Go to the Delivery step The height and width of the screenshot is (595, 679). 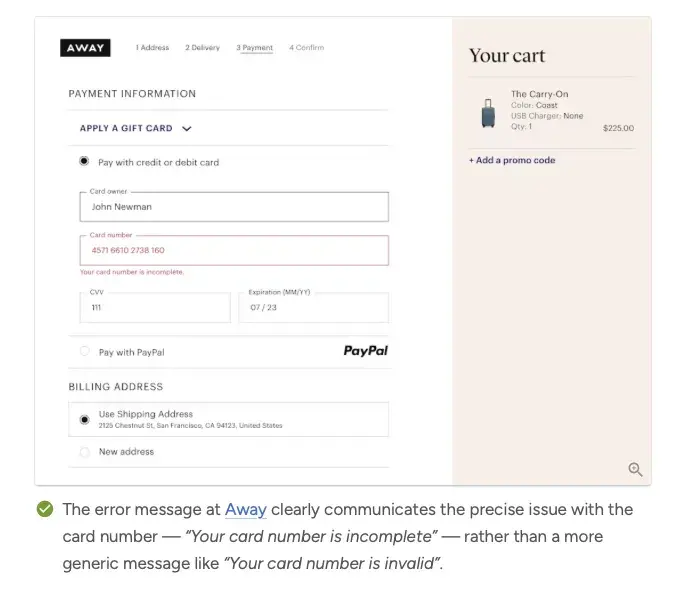202,48
